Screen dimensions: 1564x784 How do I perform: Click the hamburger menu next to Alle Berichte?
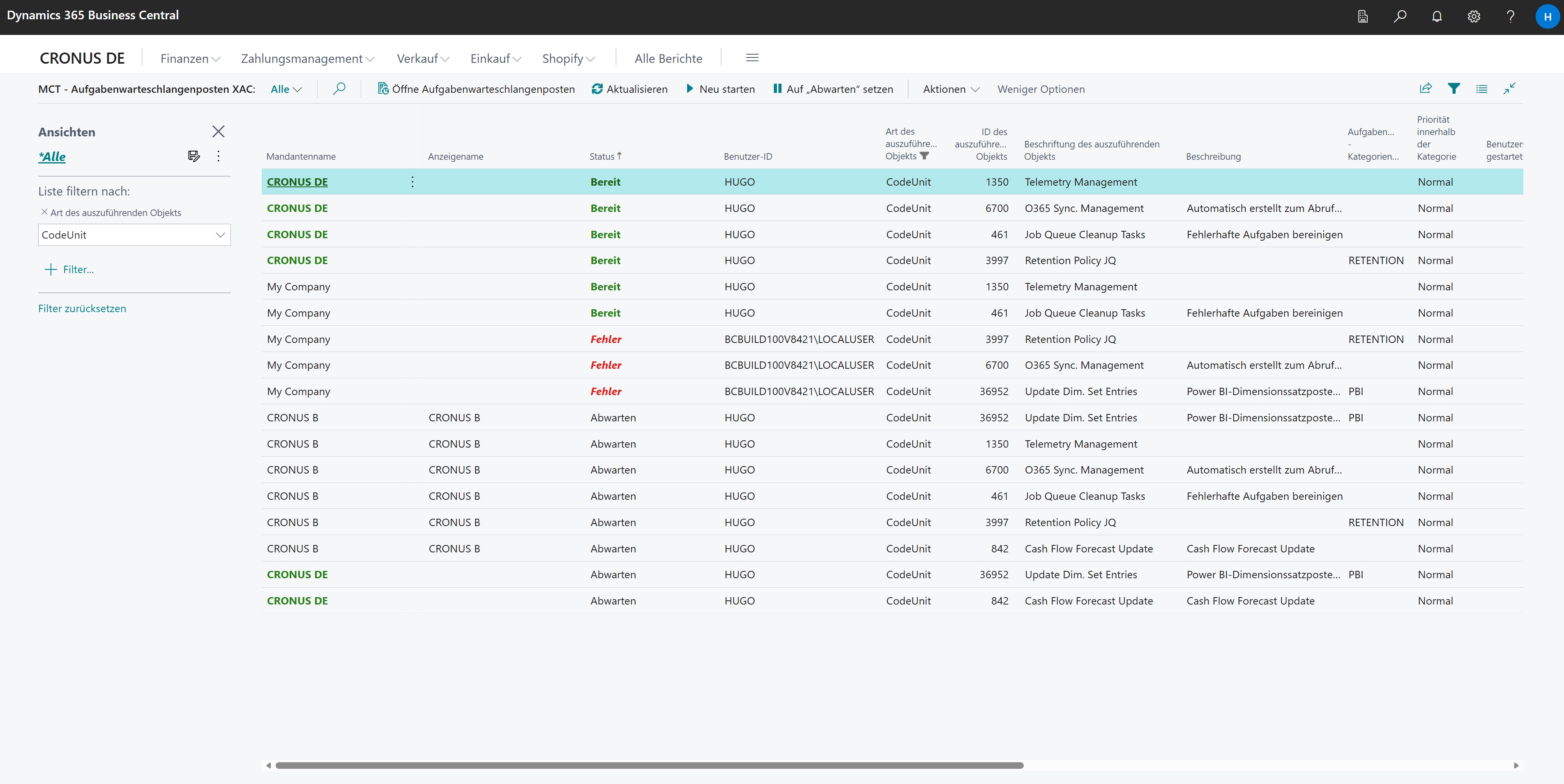[752, 57]
